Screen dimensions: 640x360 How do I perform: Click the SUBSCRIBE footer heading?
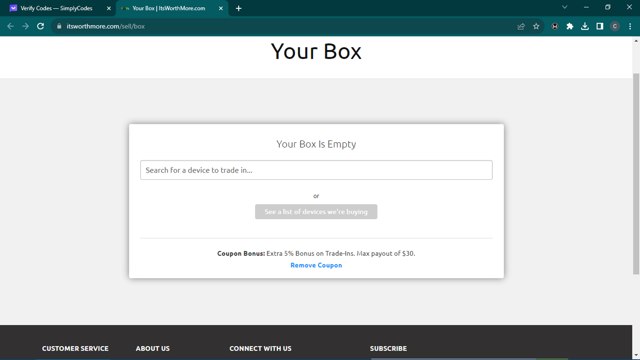pyautogui.click(x=388, y=349)
